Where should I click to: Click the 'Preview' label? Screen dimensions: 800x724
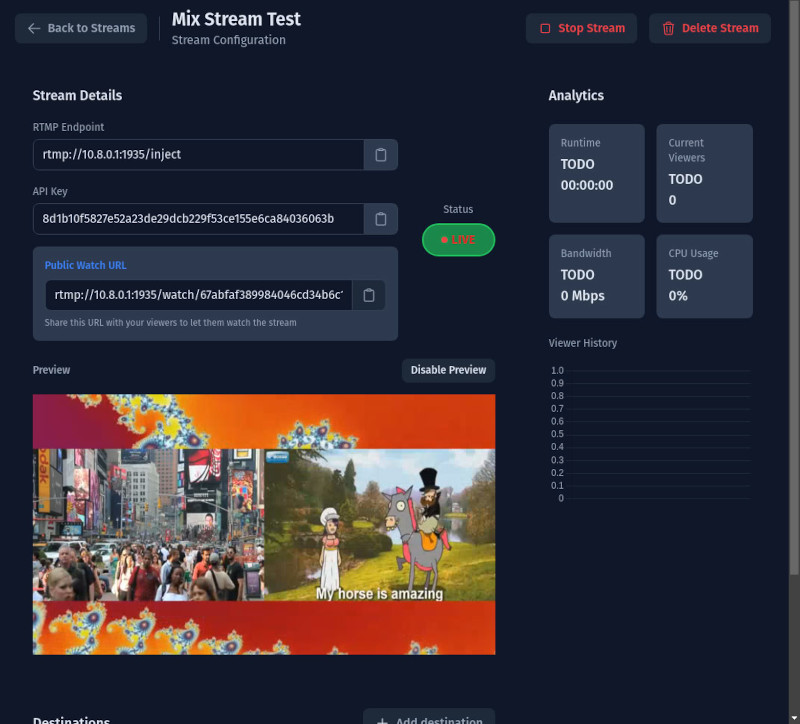point(52,370)
